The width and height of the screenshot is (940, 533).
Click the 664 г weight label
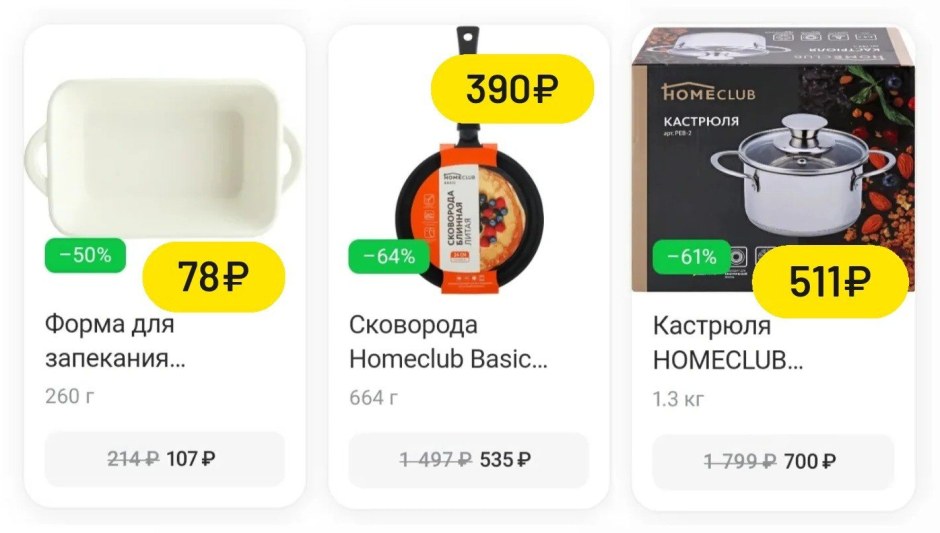pos(373,398)
